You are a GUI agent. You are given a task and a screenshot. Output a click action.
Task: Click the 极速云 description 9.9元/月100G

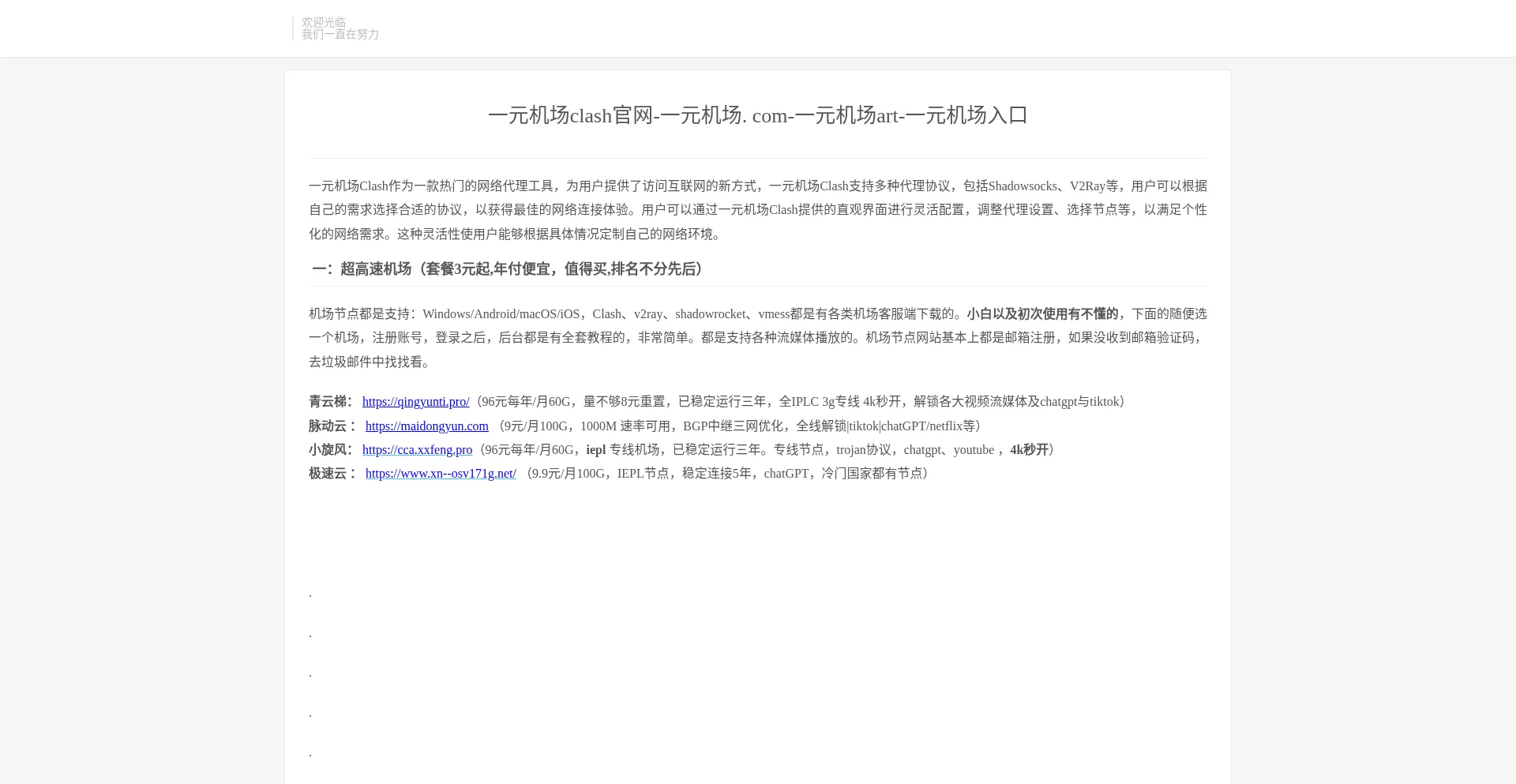click(x=727, y=474)
